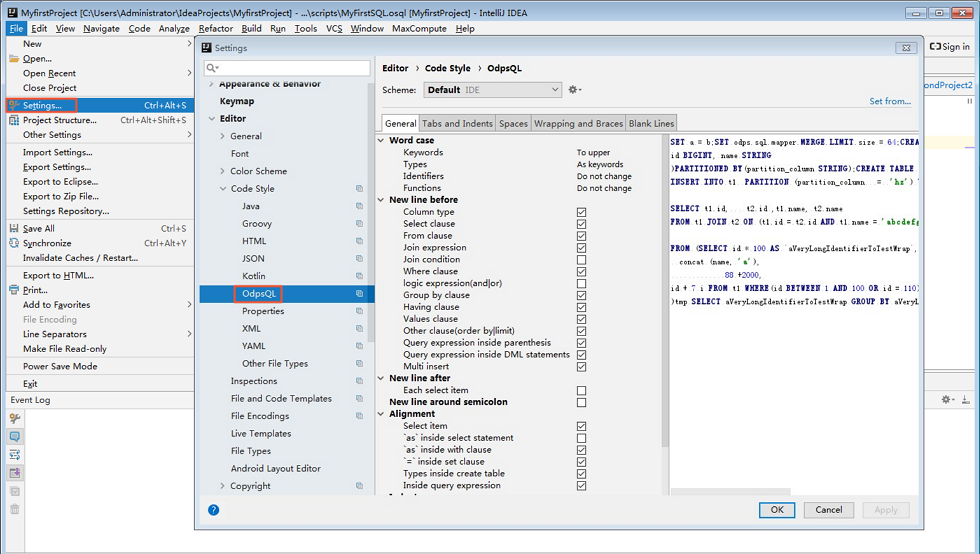Click the Cancel button
The image size is (980, 554).
pyautogui.click(x=829, y=510)
